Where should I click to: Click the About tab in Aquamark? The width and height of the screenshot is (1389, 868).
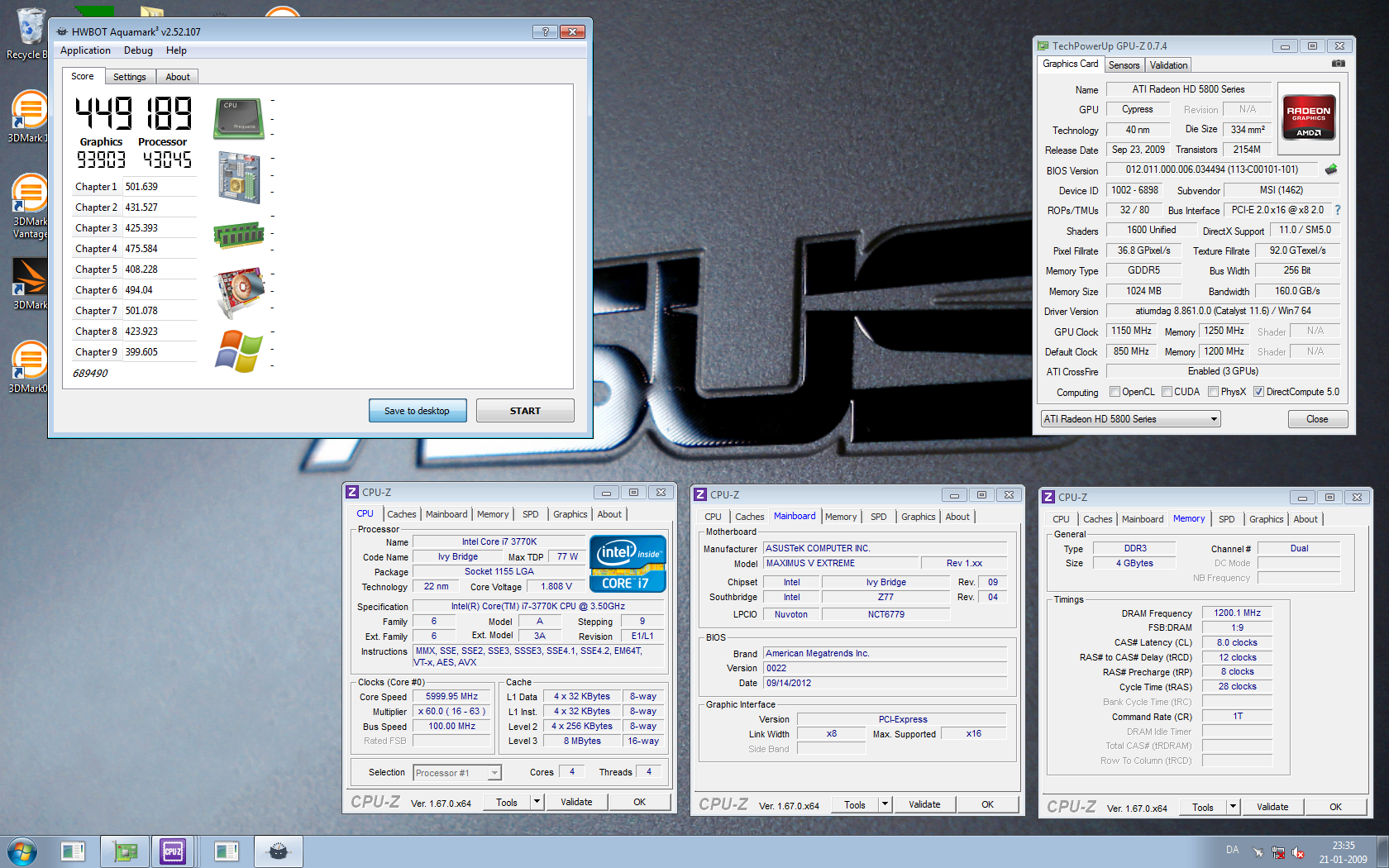pos(178,77)
